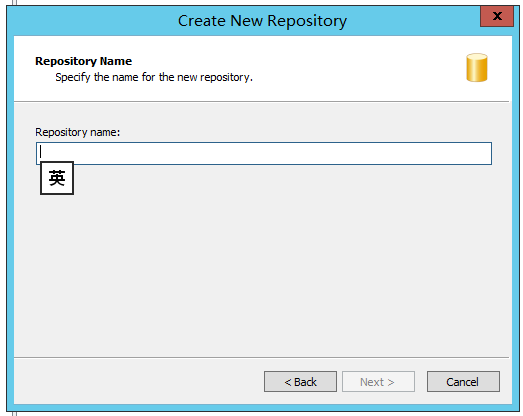This screenshot has height=416, width=523.
Task: Focus the Repository name text box
Action: (264, 153)
